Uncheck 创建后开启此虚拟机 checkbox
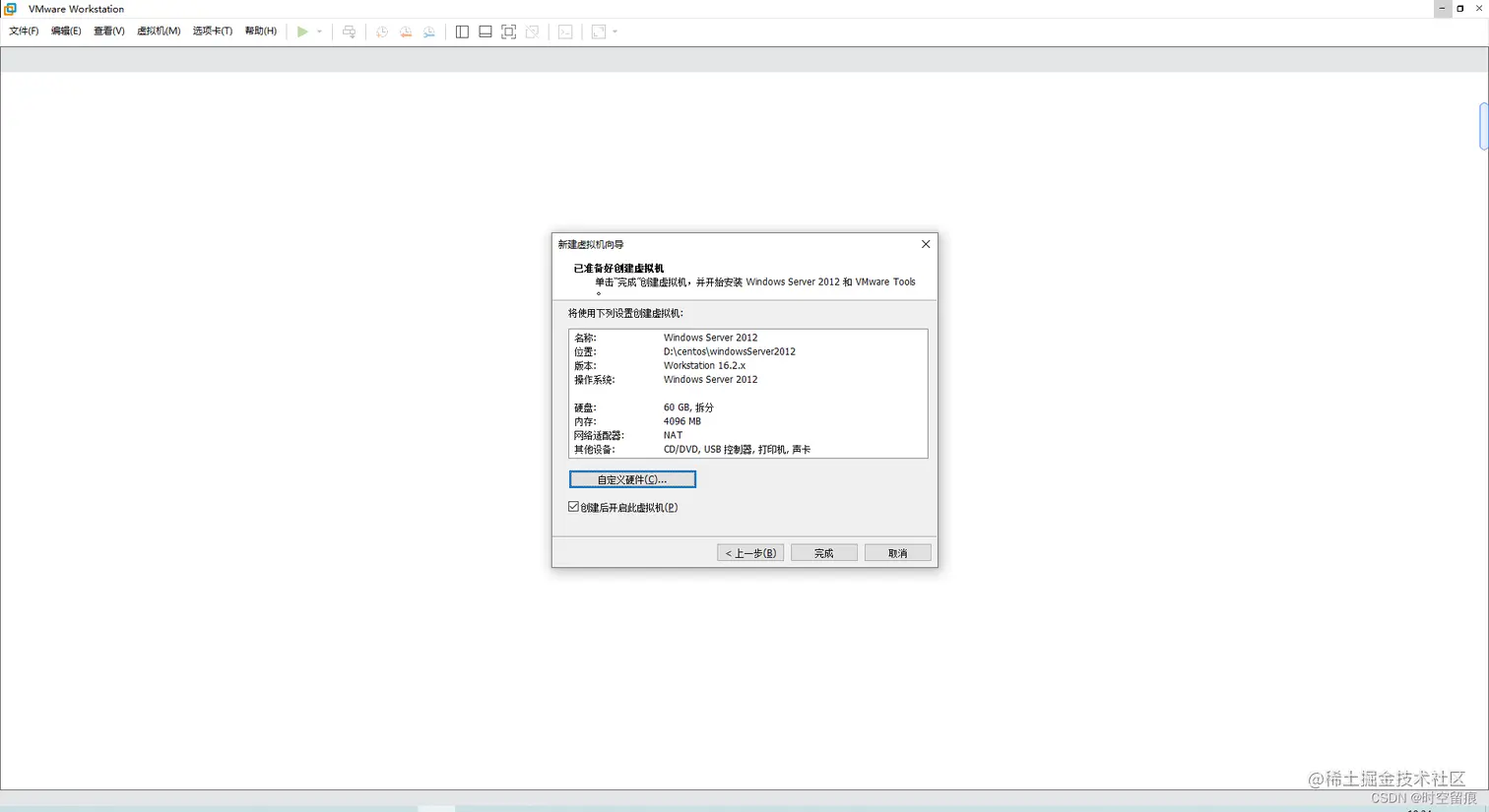1489x812 pixels. click(x=574, y=507)
